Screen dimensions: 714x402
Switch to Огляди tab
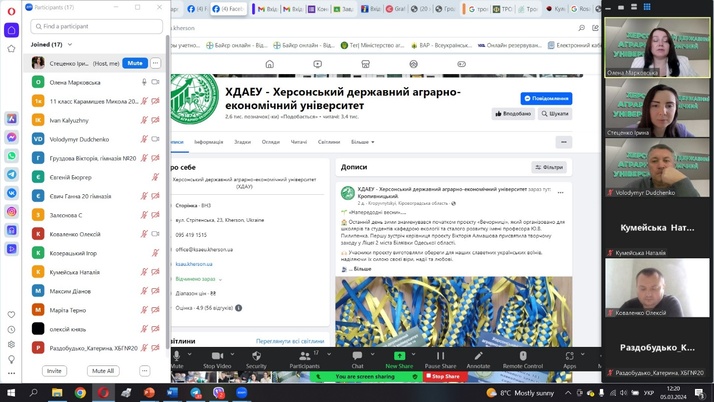coord(270,142)
